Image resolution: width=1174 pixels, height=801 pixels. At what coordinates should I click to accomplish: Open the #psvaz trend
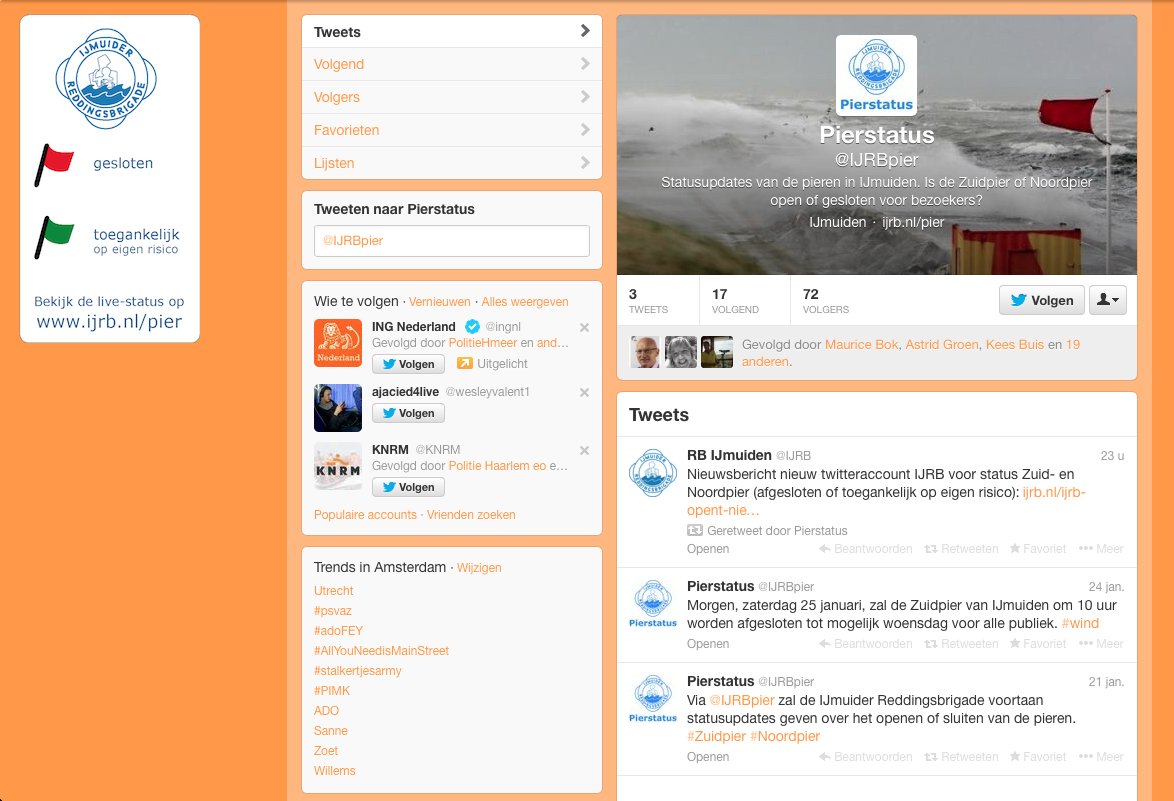332,611
